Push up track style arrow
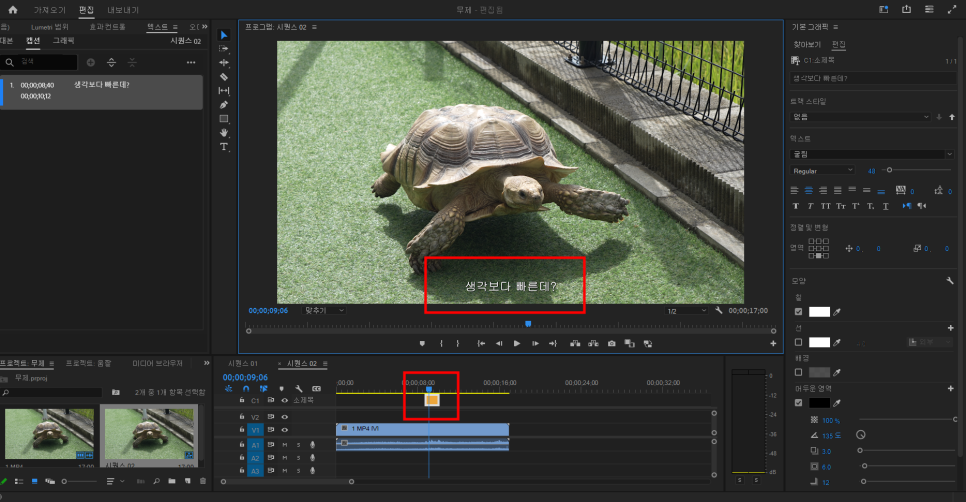 tap(952, 117)
